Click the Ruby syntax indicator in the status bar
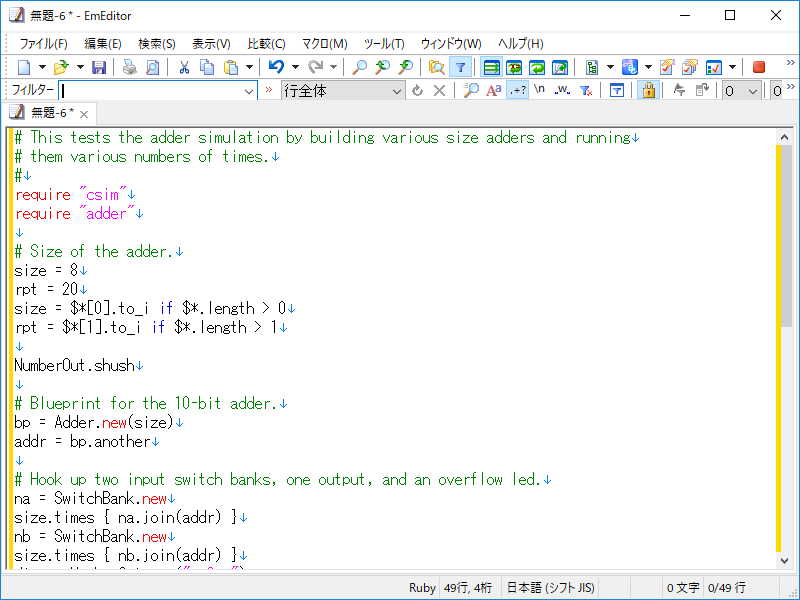The width and height of the screenshot is (800, 600). (x=422, y=588)
